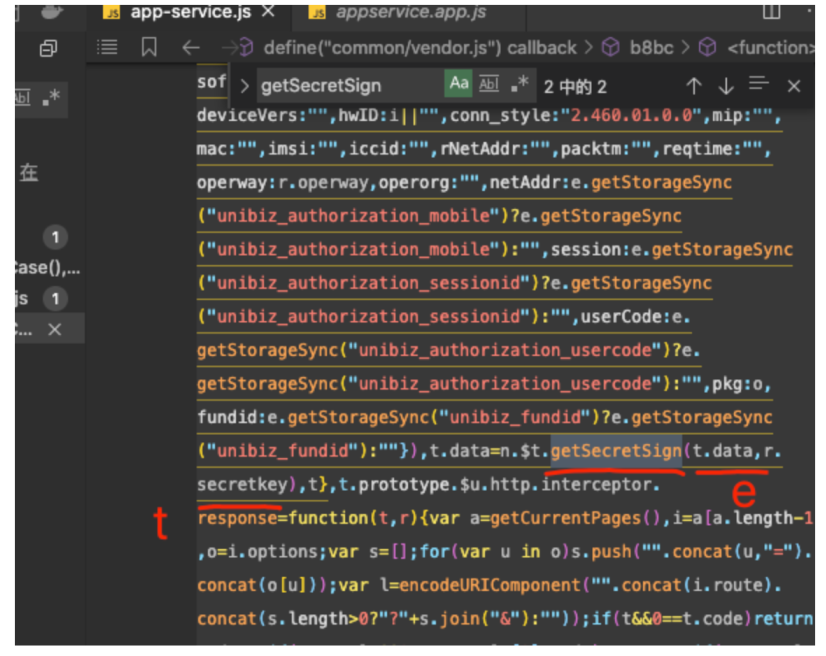Dismiss the selected sidebar search result
The width and height of the screenshot is (826, 656).
coord(55,330)
